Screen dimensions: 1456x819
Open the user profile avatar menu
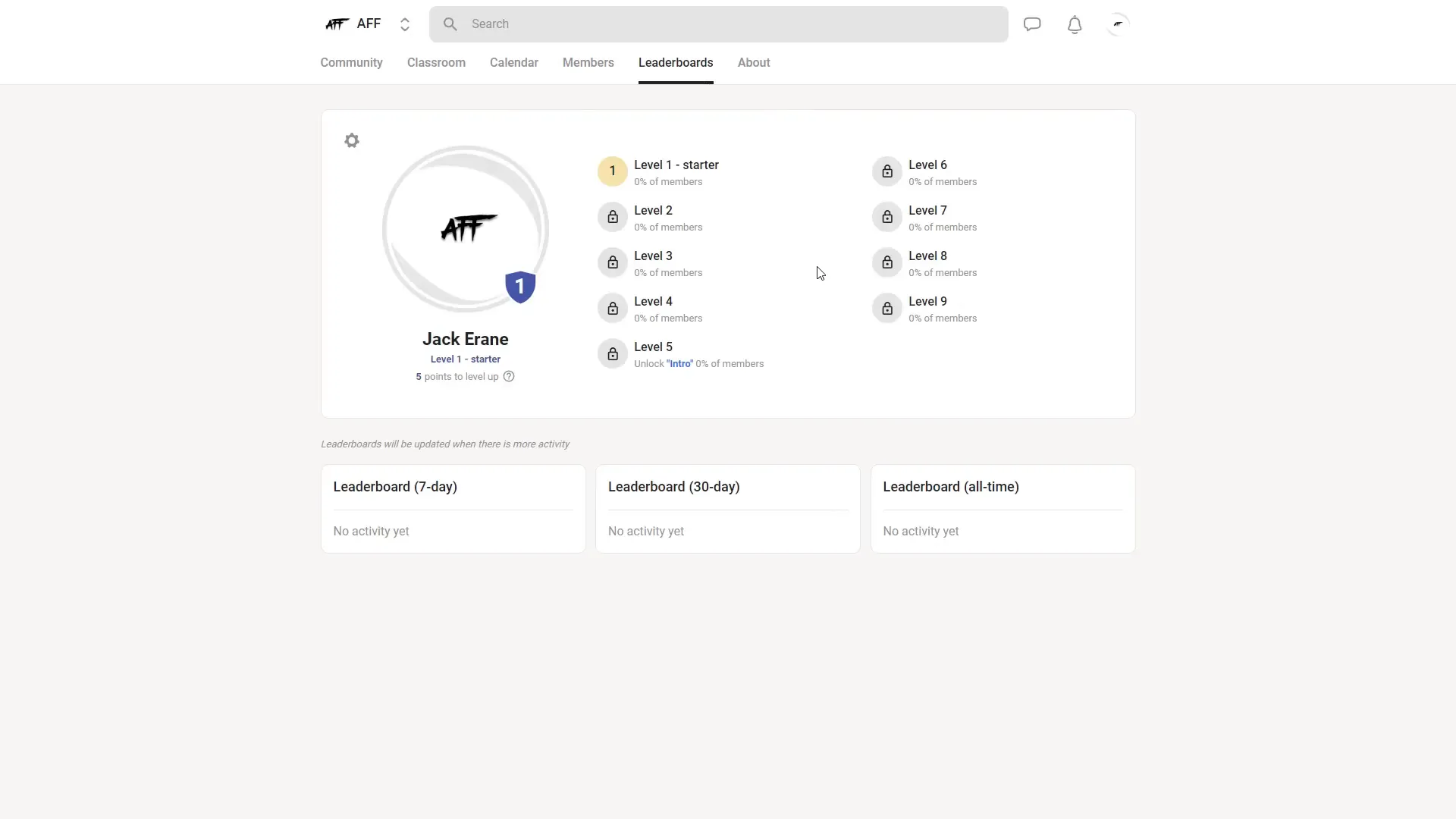(x=1118, y=24)
